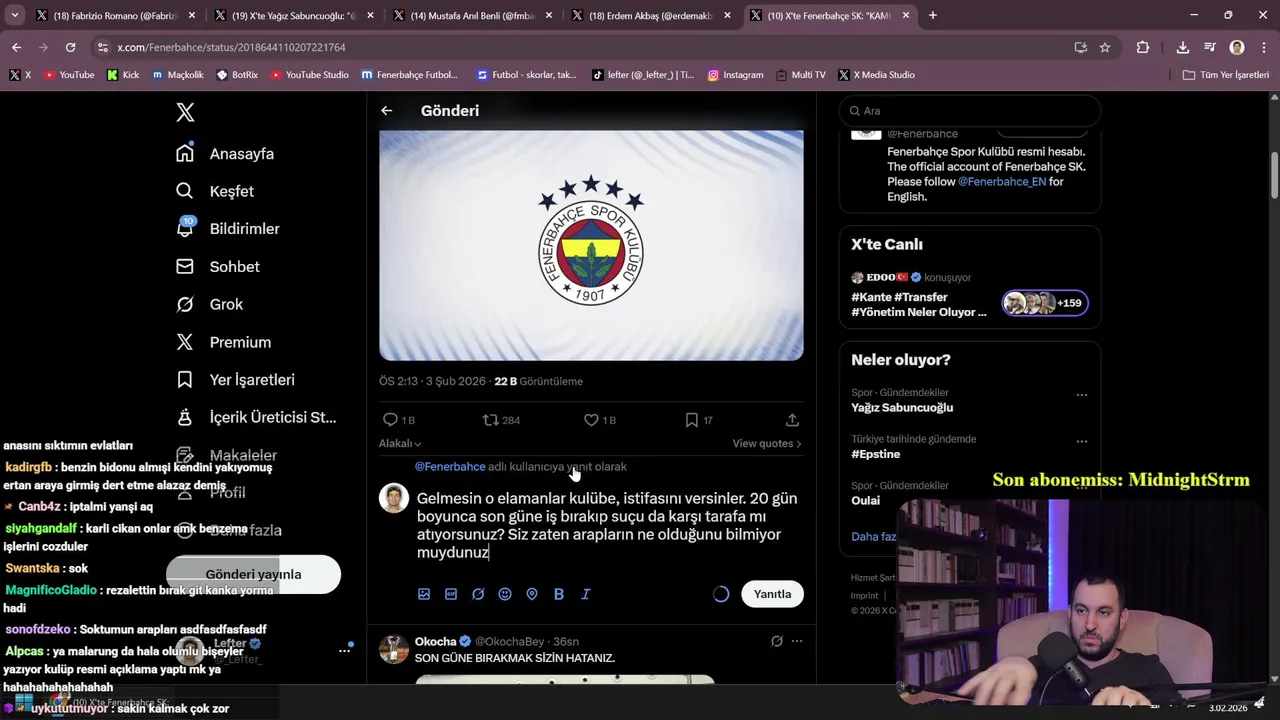
Task: Open @Fenerbahce mention in reply header
Action: [450, 467]
